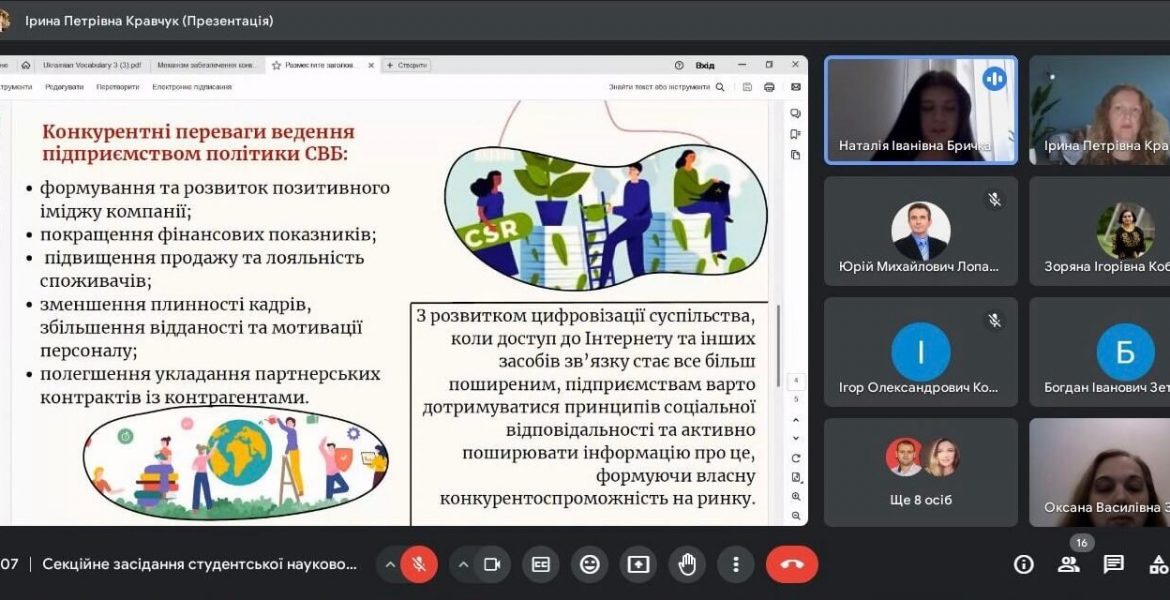The image size is (1170, 600).
Task: Open video settings chevron beside camera
Action: (462, 564)
